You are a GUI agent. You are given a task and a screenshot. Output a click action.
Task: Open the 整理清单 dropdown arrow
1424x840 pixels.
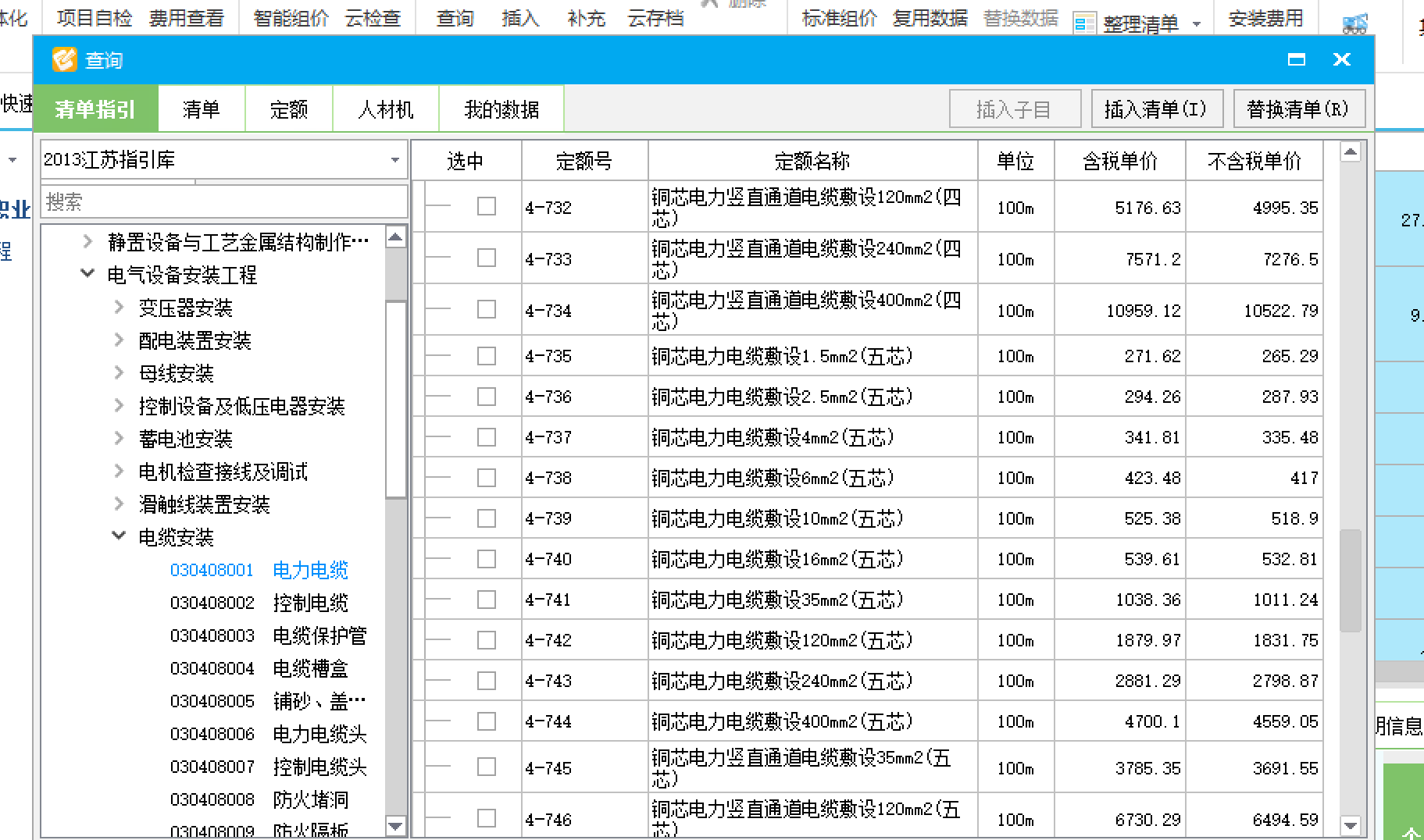[1197, 24]
